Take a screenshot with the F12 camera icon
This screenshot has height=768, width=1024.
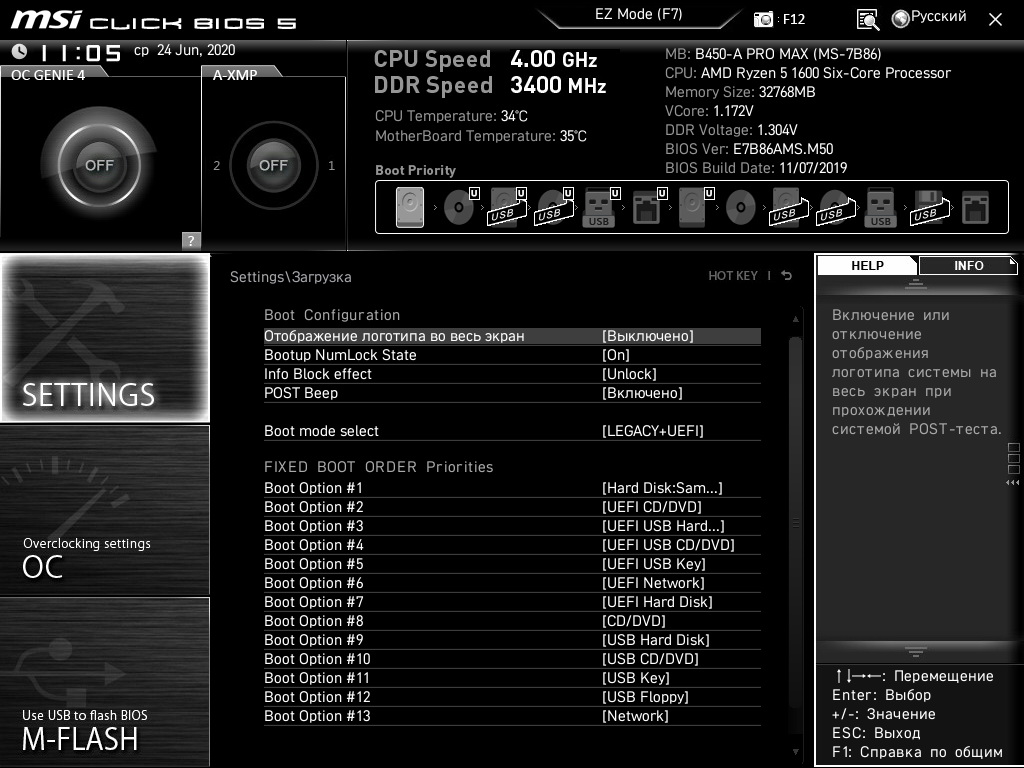[763, 19]
